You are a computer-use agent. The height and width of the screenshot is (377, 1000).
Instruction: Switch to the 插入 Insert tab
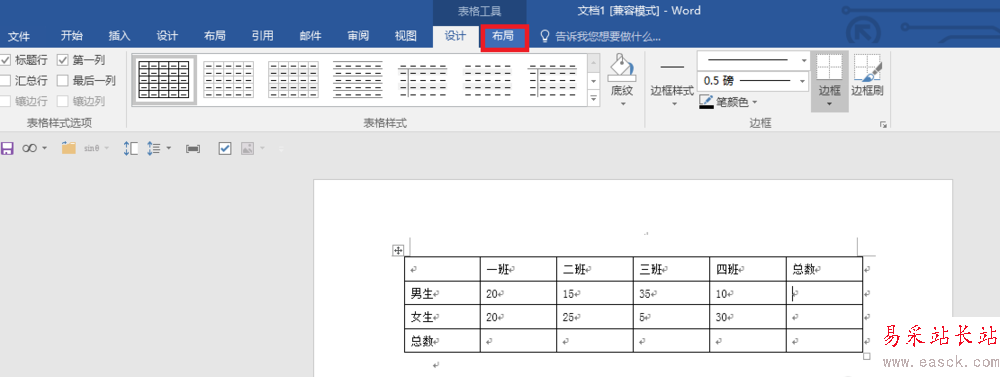point(119,36)
